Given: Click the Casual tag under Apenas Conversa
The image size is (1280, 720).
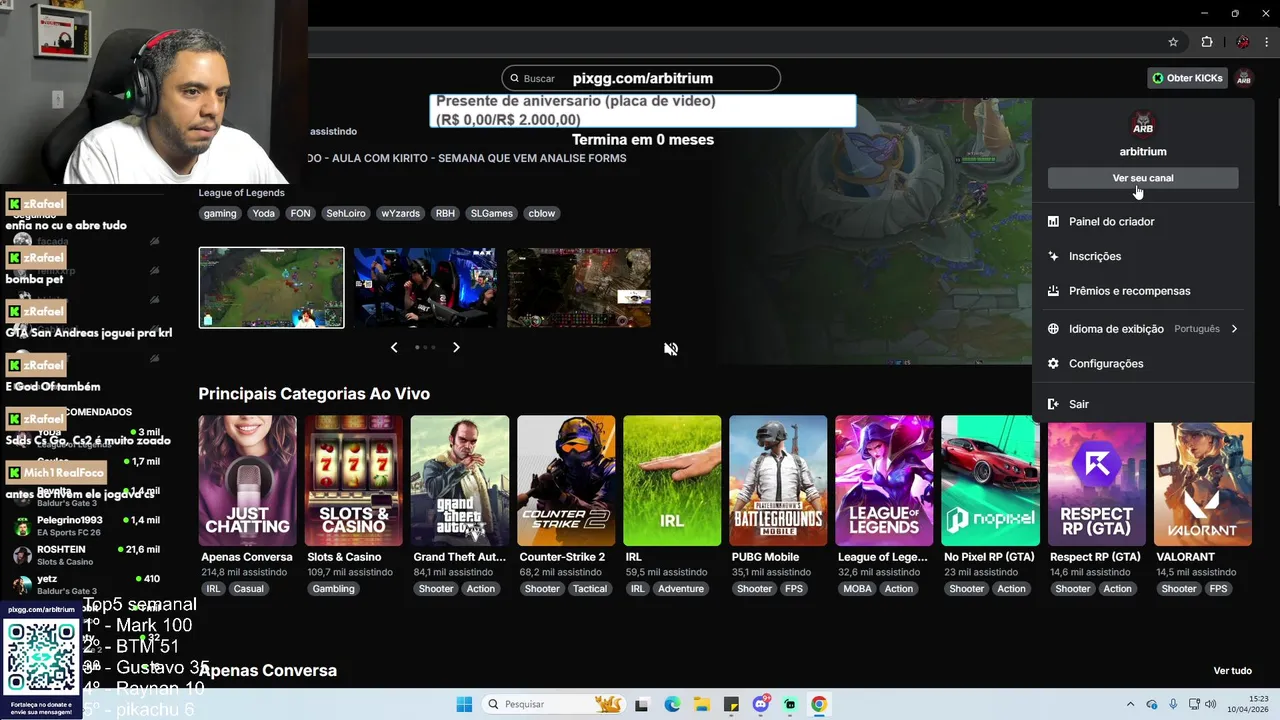Looking at the screenshot, I should point(249,589).
